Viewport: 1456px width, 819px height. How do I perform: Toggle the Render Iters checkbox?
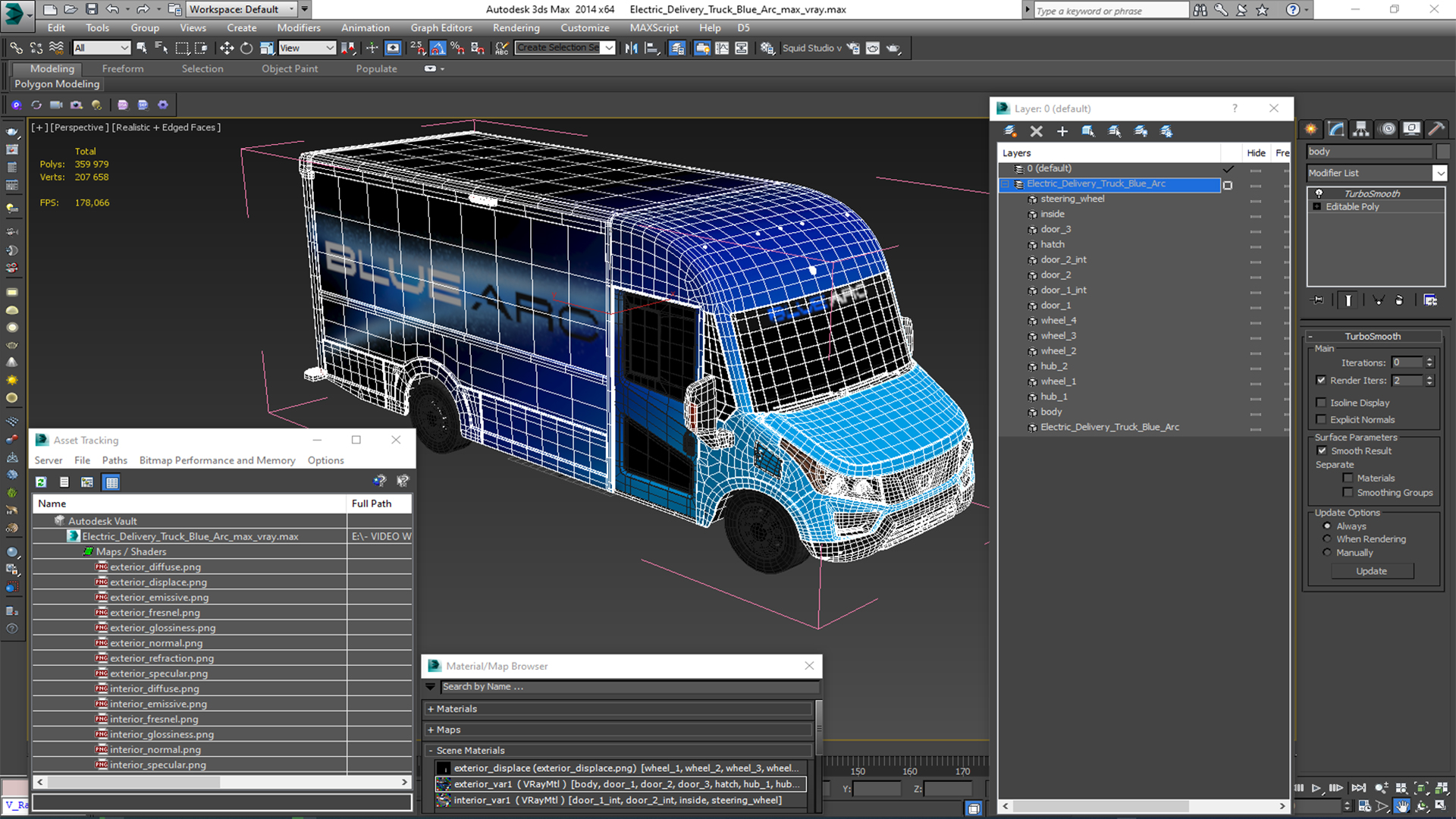(x=1321, y=380)
